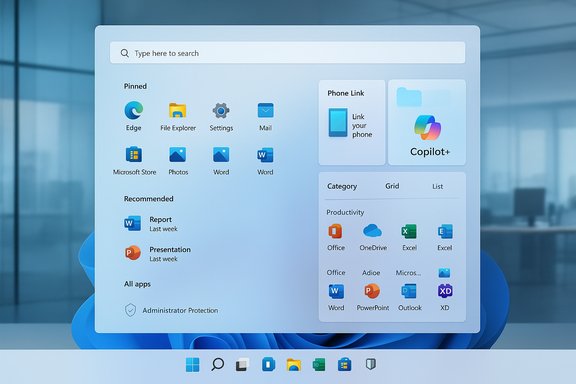Launch Outlook from the category panel
Screen dimensions: 576x384
pyautogui.click(x=409, y=291)
